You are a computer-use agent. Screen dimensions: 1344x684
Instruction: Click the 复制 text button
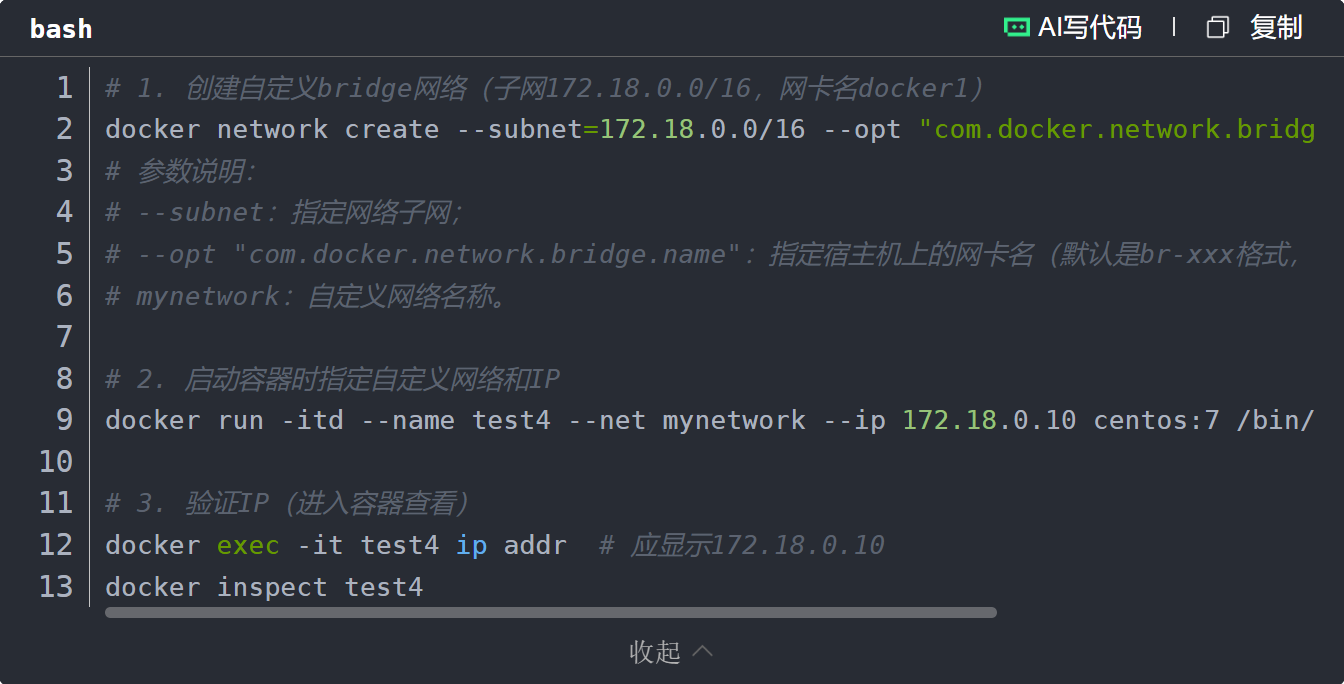point(1276,28)
